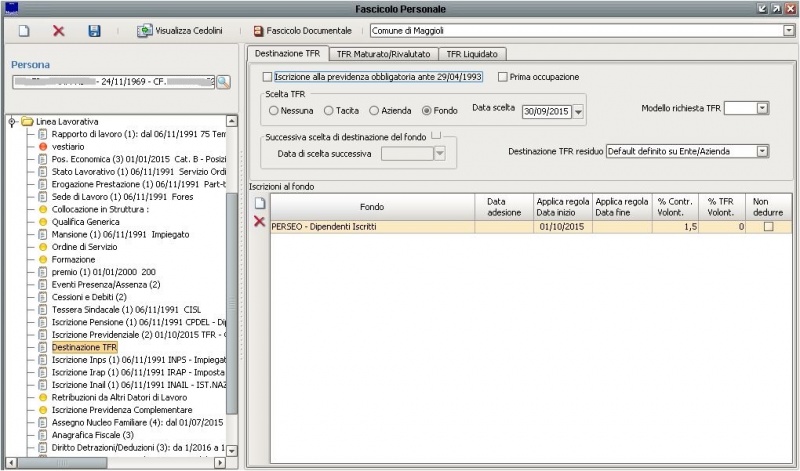Open the Comune di Maggioli dropdown
Image resolution: width=800 pixels, height=471 pixels.
click(x=788, y=31)
